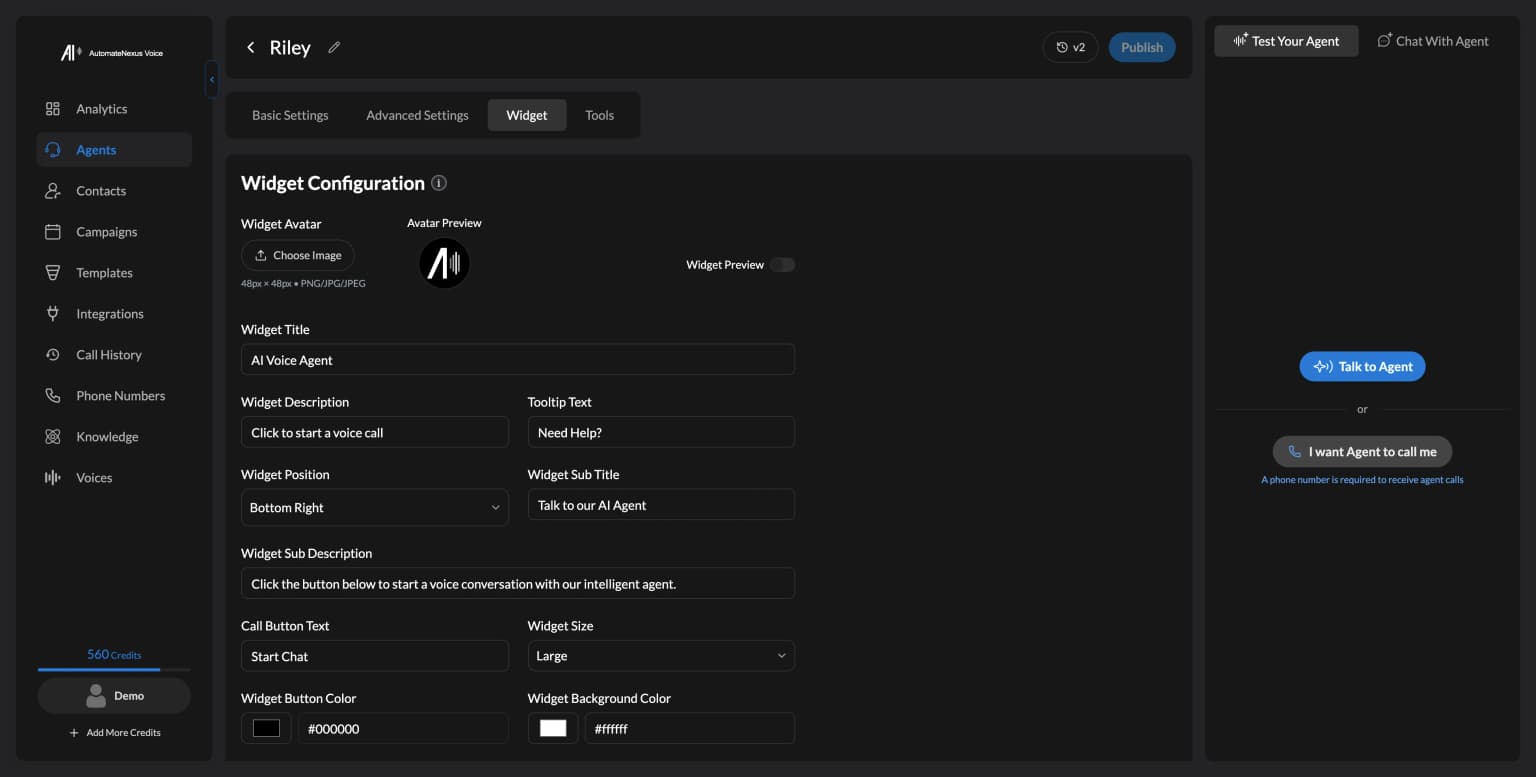Click the Phone Numbers handset icon
1536x777 pixels.
pos(53,396)
